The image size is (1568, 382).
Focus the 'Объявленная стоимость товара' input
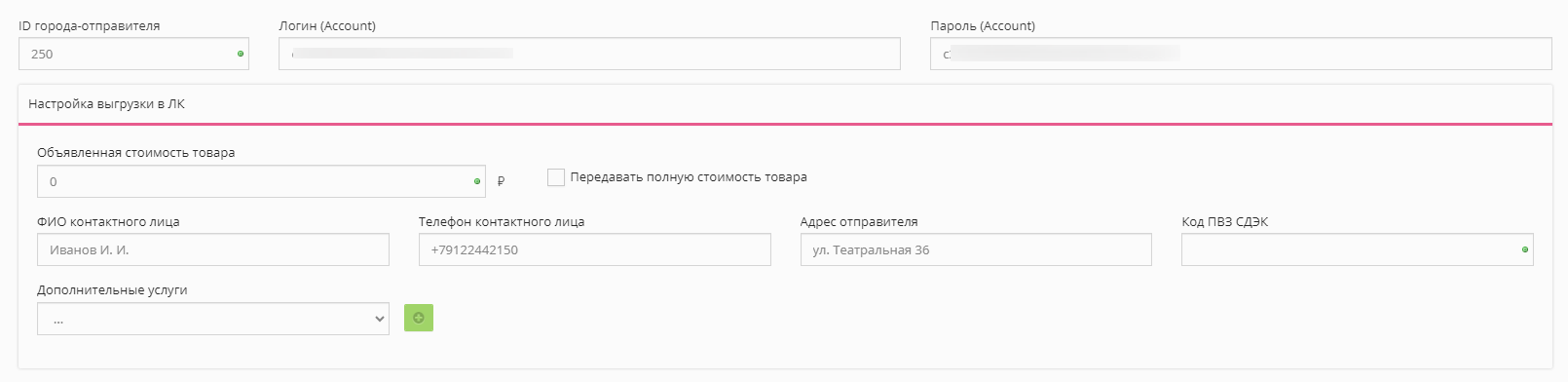[x=261, y=181]
